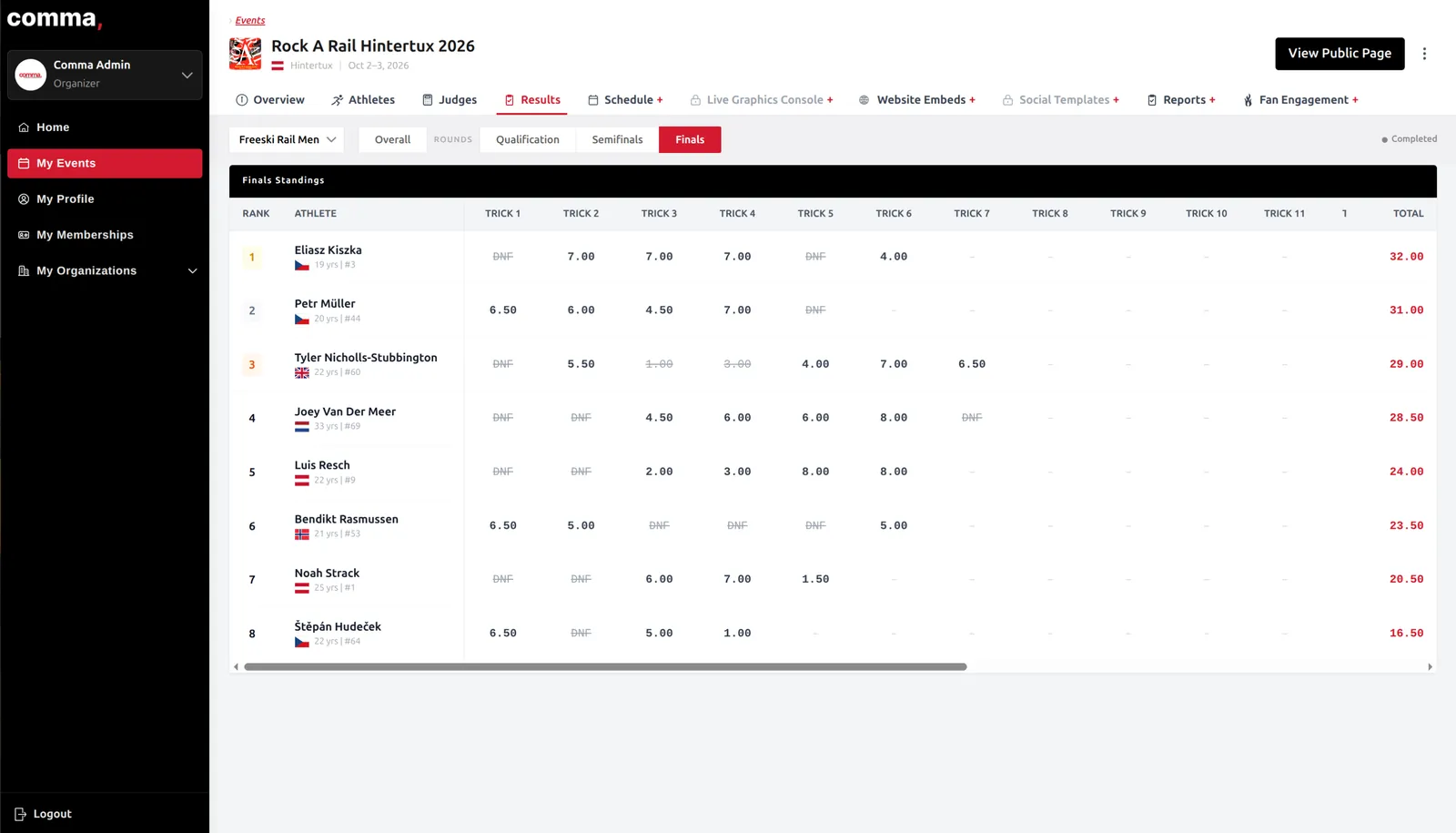This screenshot has height=833, width=1456.
Task: Expand the Comma Admin account switcher
Action: point(187,75)
